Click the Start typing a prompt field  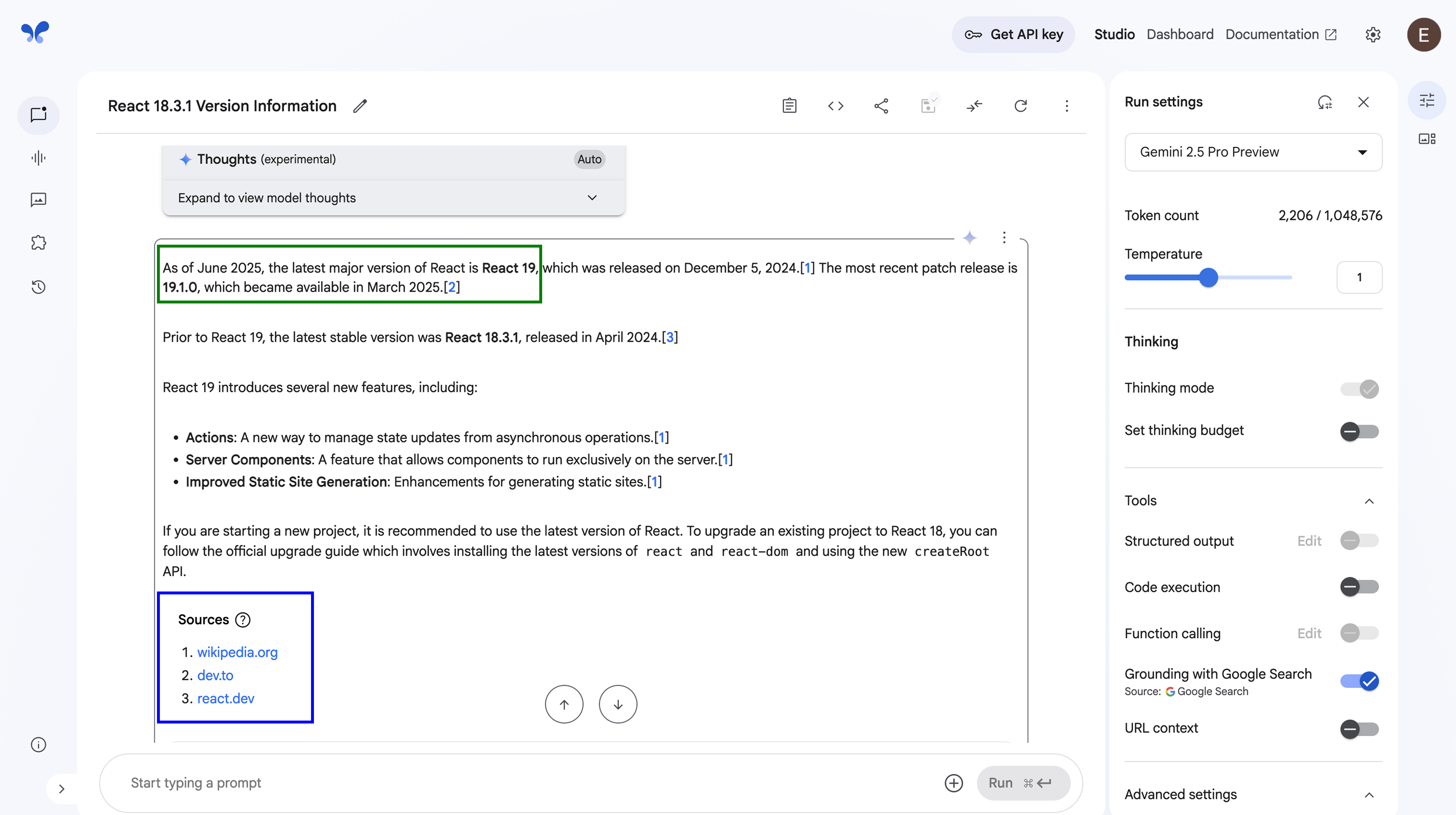(x=531, y=783)
